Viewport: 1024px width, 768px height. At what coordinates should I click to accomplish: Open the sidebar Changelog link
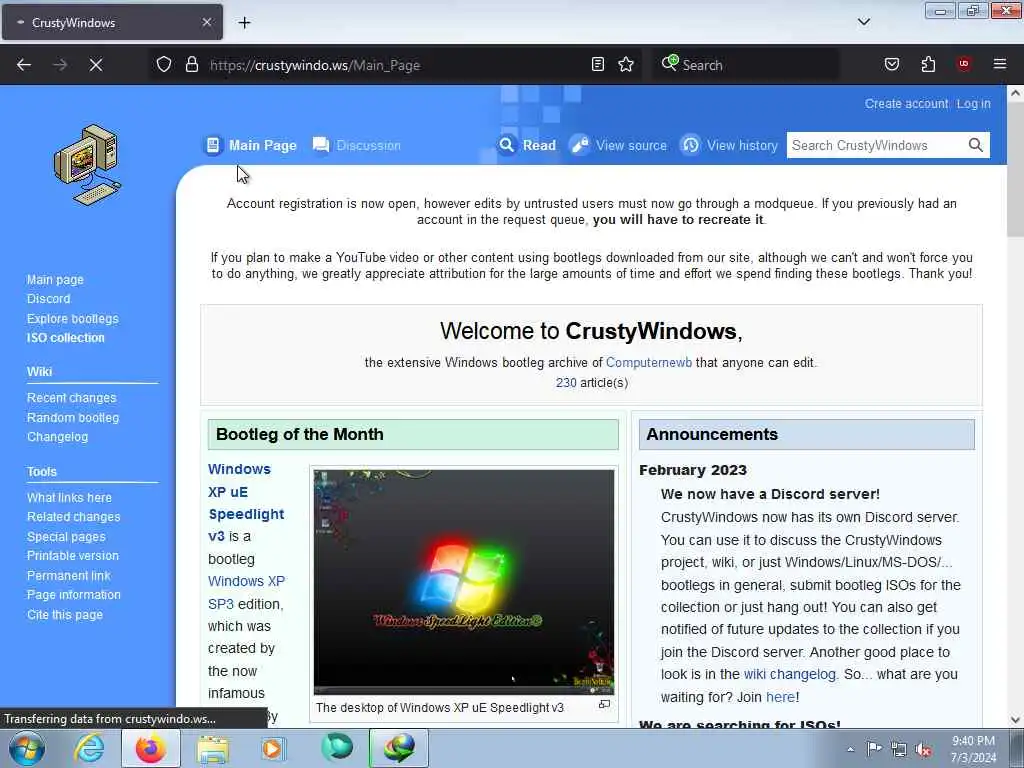[57, 437]
